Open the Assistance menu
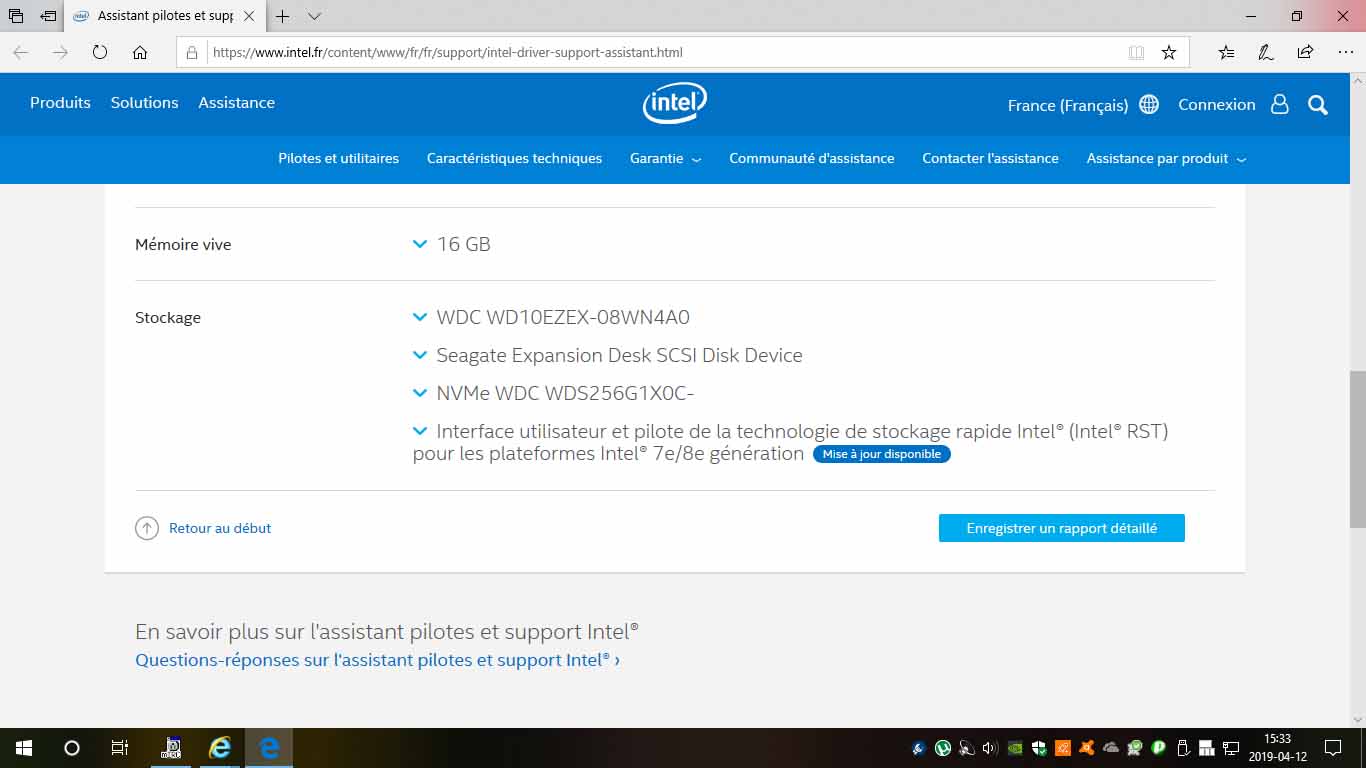 (236, 103)
